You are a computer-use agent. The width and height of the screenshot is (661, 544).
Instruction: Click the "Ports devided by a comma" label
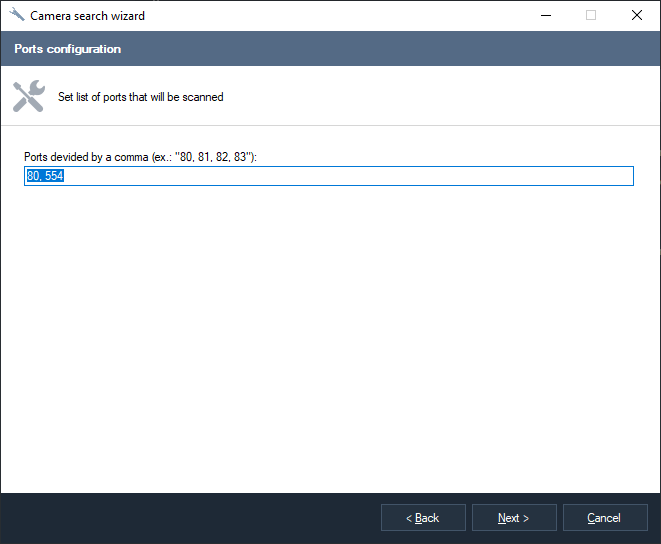coord(141,157)
